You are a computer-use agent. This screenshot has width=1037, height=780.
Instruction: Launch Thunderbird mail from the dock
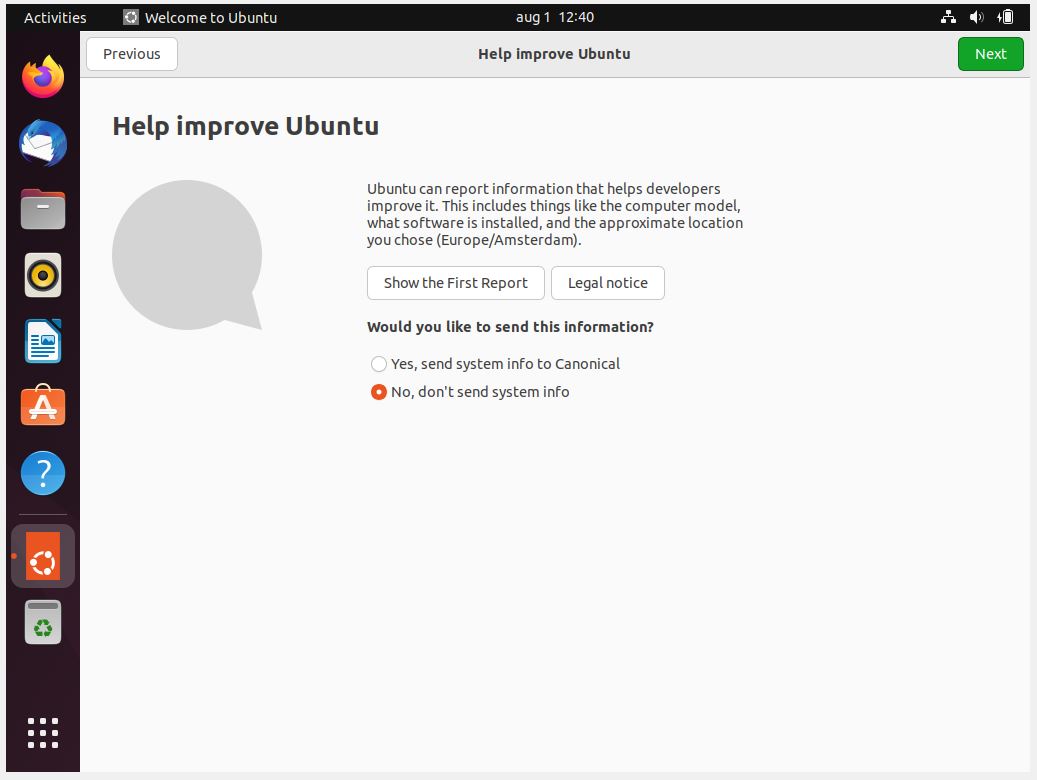pyautogui.click(x=43, y=143)
